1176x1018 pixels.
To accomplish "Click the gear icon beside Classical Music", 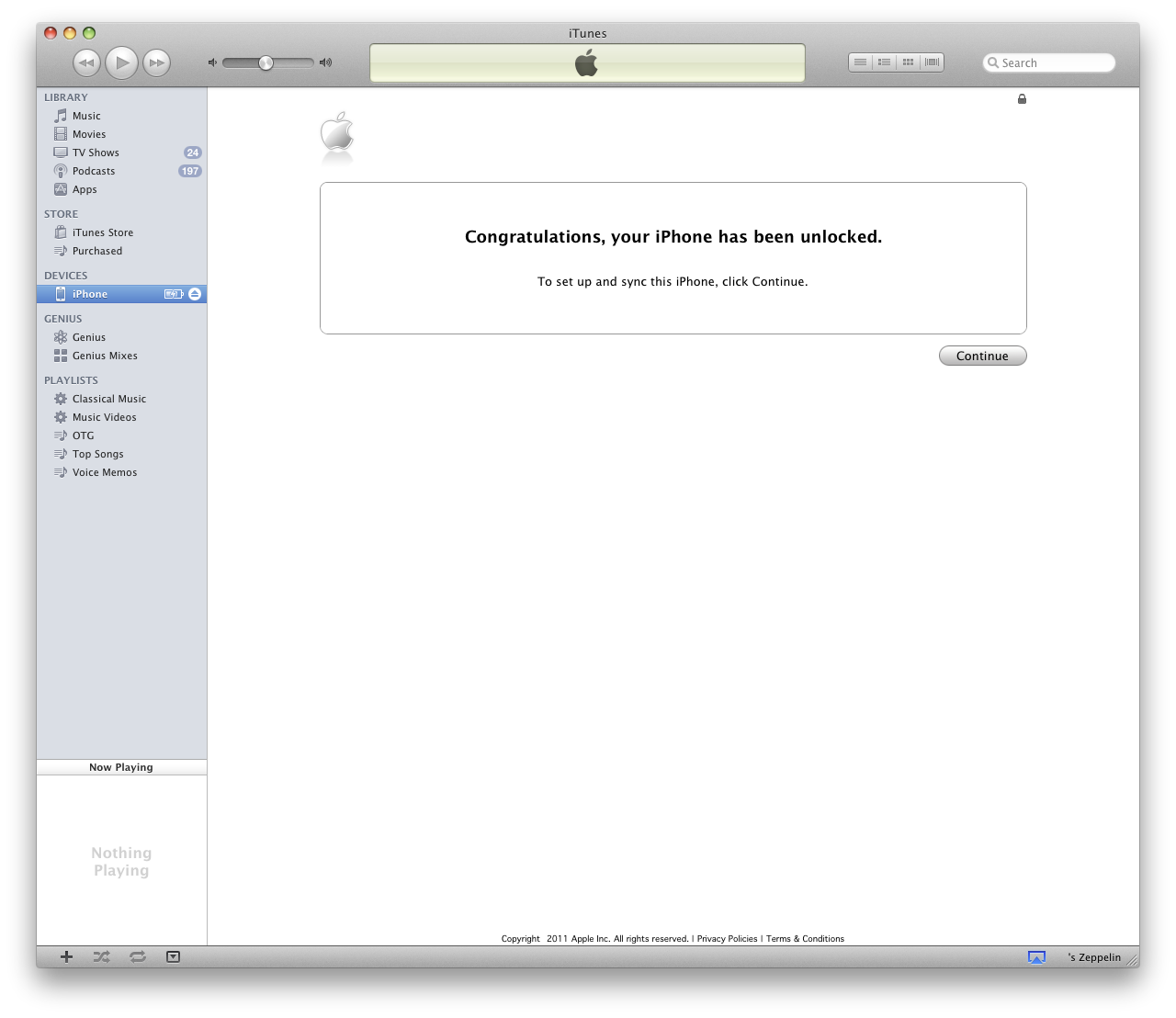I will click(61, 399).
